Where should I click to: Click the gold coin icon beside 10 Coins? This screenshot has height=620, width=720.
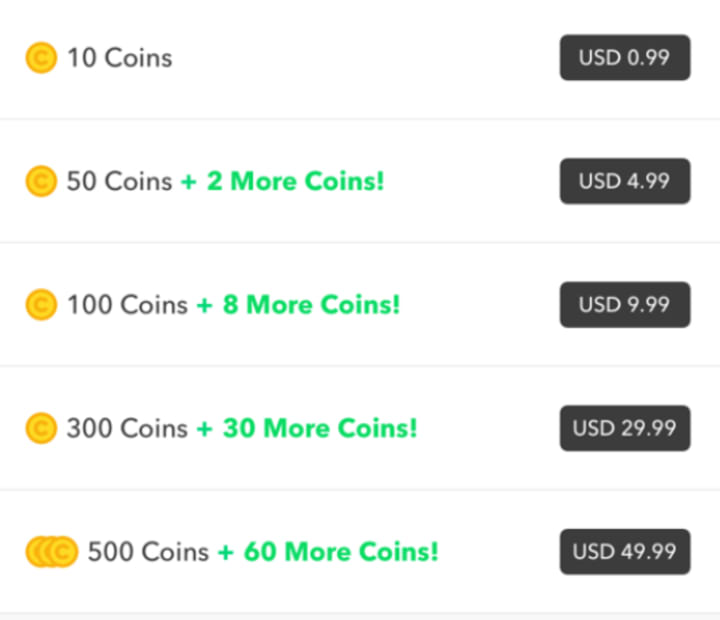pos(41,58)
